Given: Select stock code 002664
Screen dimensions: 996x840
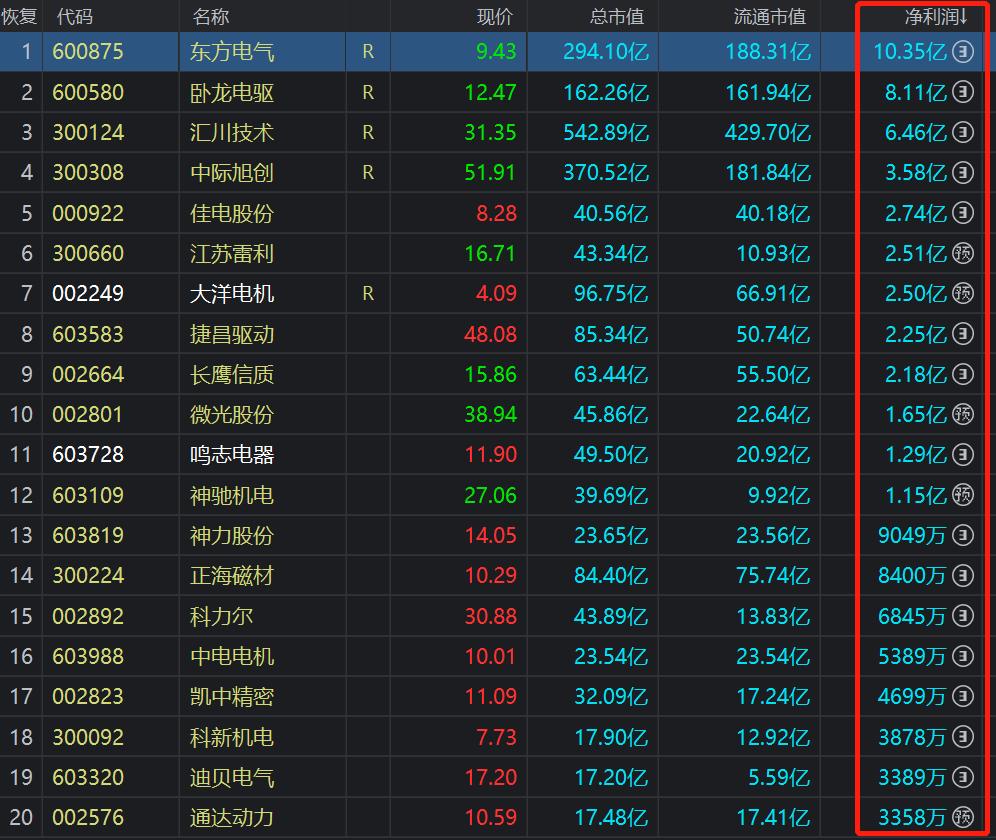Looking at the screenshot, I should pyautogui.click(x=88, y=374).
